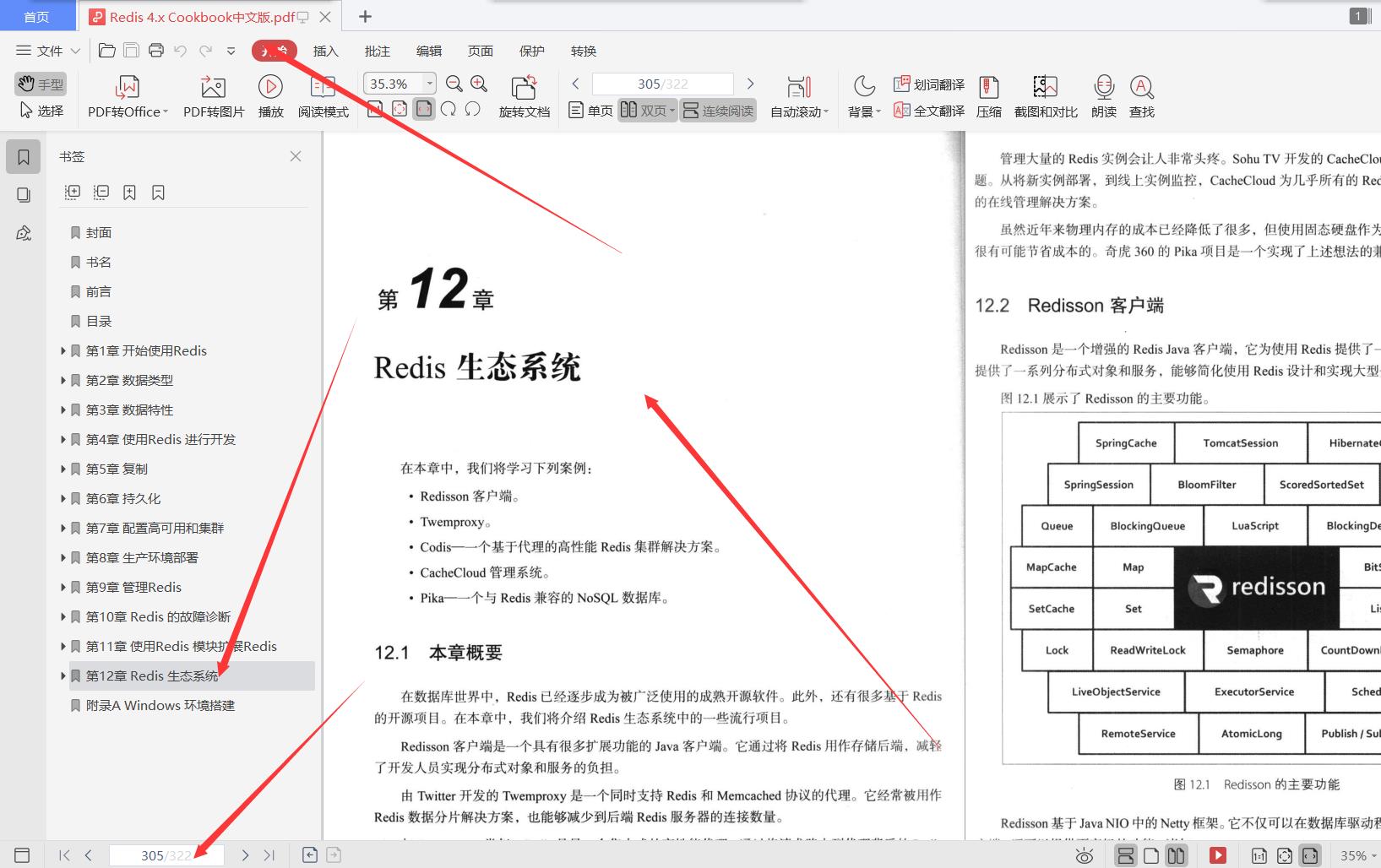
Task: Click 查找 search icon
Action: [1142, 97]
